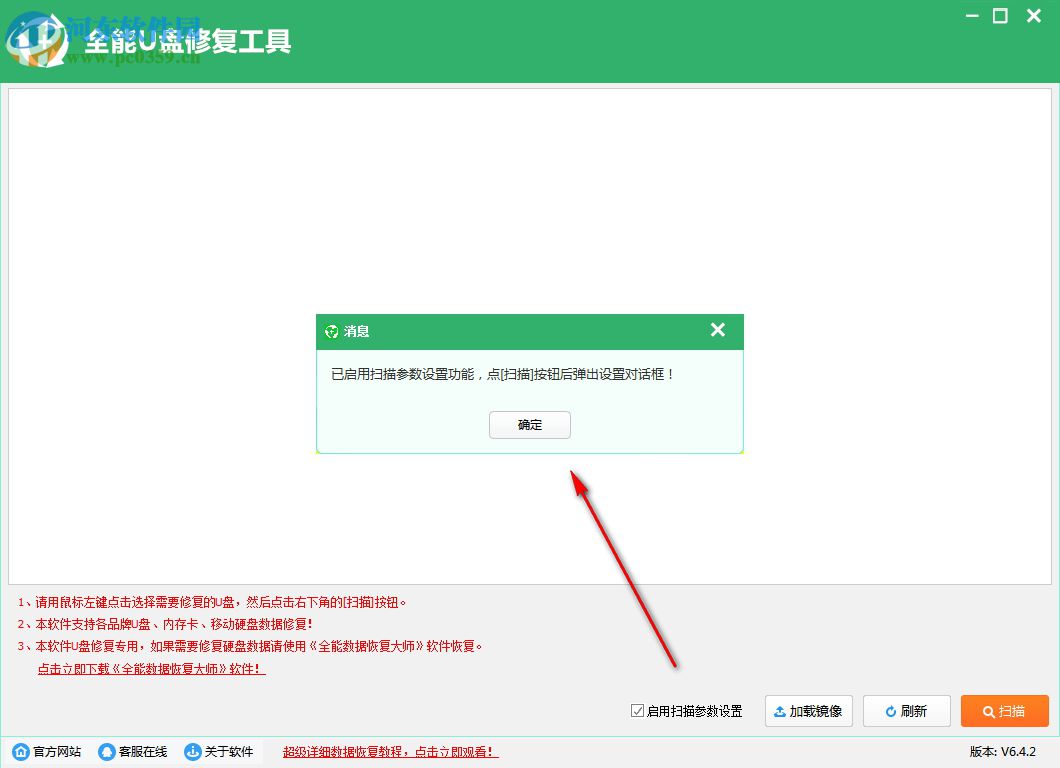Start scanning with the 扫描 button

[x=1004, y=711]
